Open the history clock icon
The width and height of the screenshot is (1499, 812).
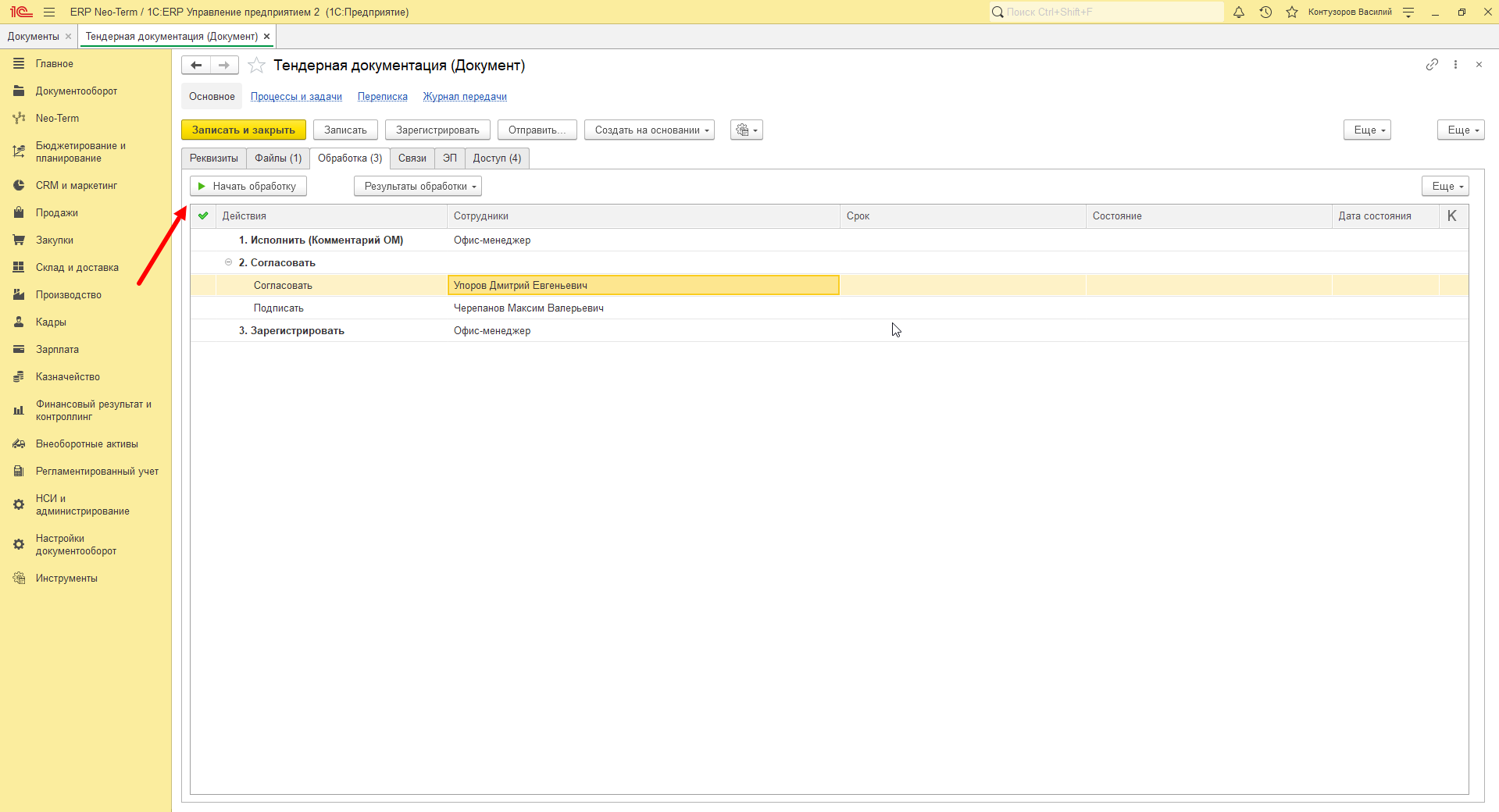[x=1265, y=12]
